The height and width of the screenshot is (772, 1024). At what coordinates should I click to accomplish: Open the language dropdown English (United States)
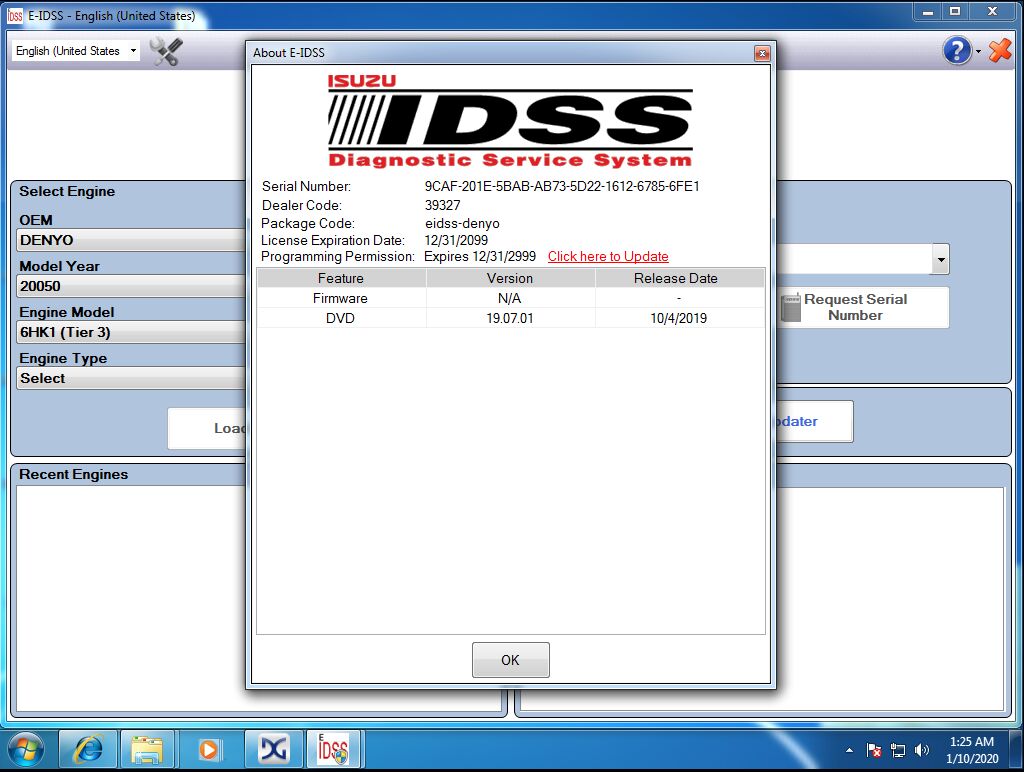coord(76,50)
